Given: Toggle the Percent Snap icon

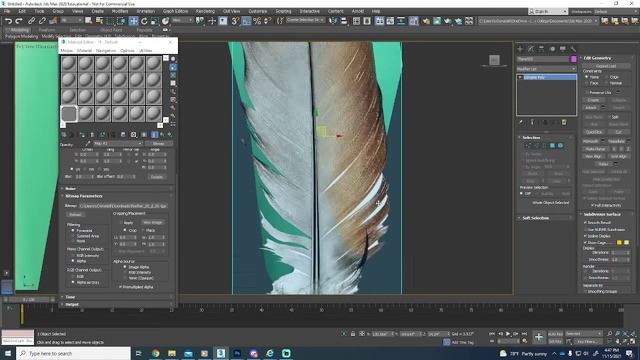Looking at the screenshot, I should point(257,21).
